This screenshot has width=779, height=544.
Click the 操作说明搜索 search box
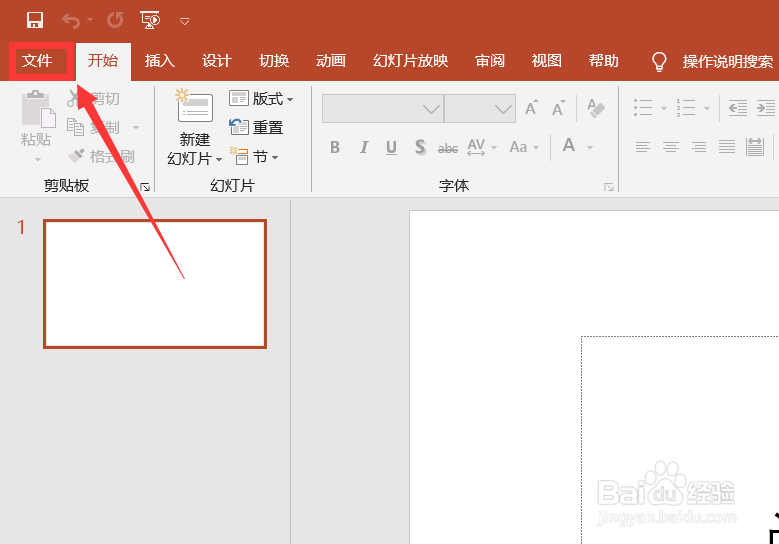pyautogui.click(x=727, y=62)
